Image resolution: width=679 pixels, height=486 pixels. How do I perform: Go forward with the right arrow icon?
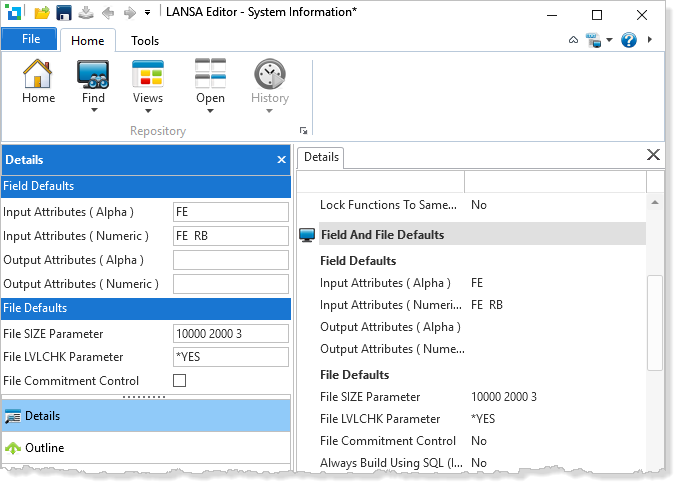click(x=129, y=13)
